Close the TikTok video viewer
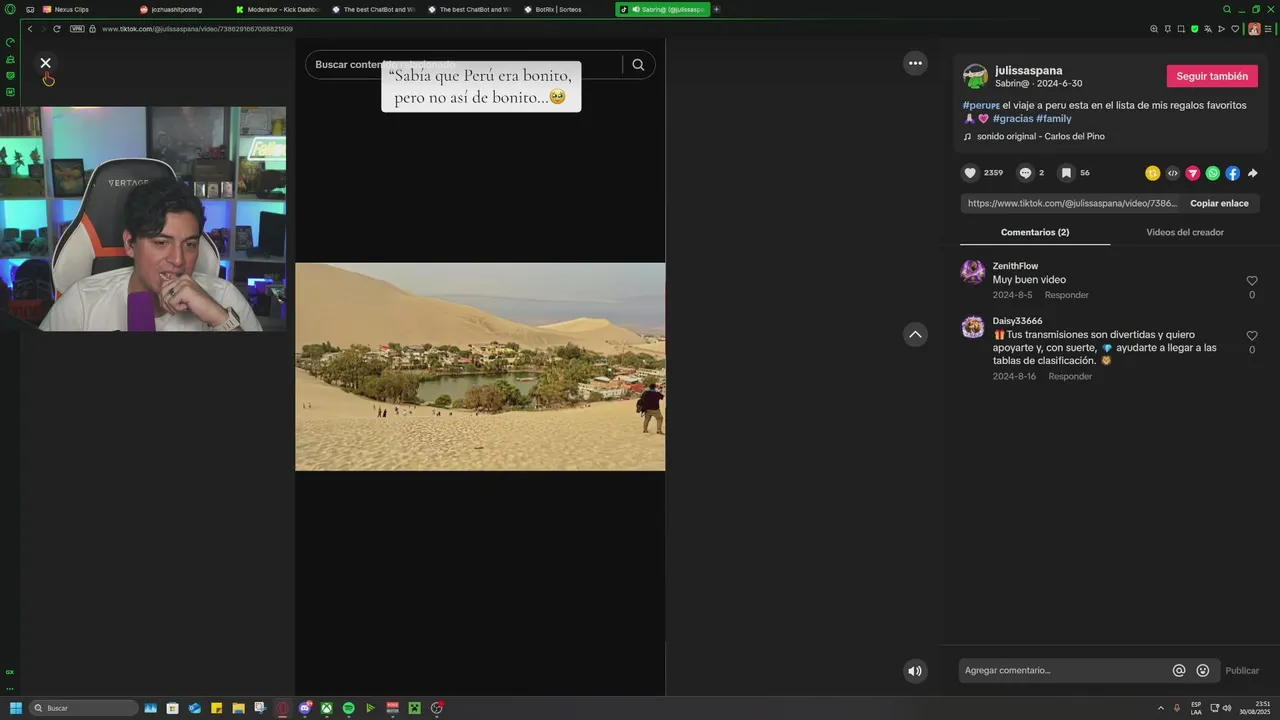The image size is (1280, 720). tap(45, 63)
